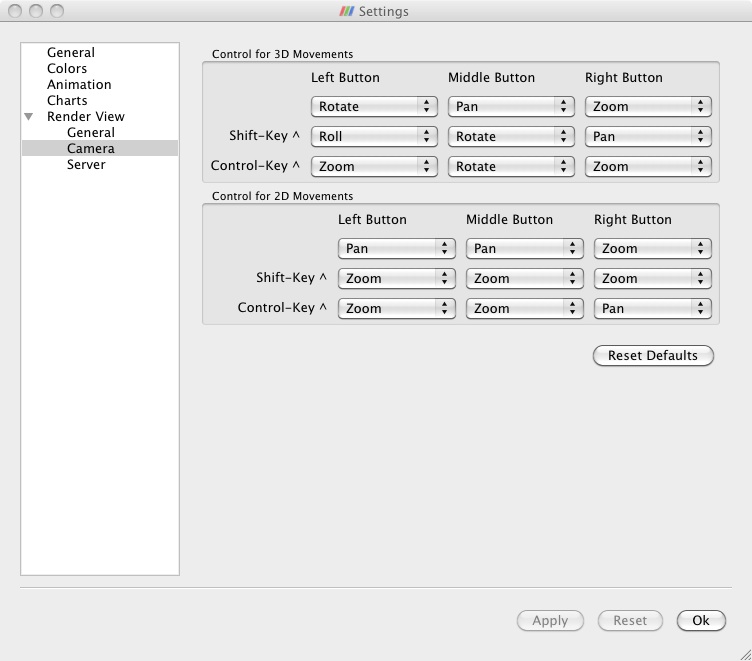Open 2D Left Button dropdown showing Pan
Viewport: 752px width, 661px height.
[397, 248]
